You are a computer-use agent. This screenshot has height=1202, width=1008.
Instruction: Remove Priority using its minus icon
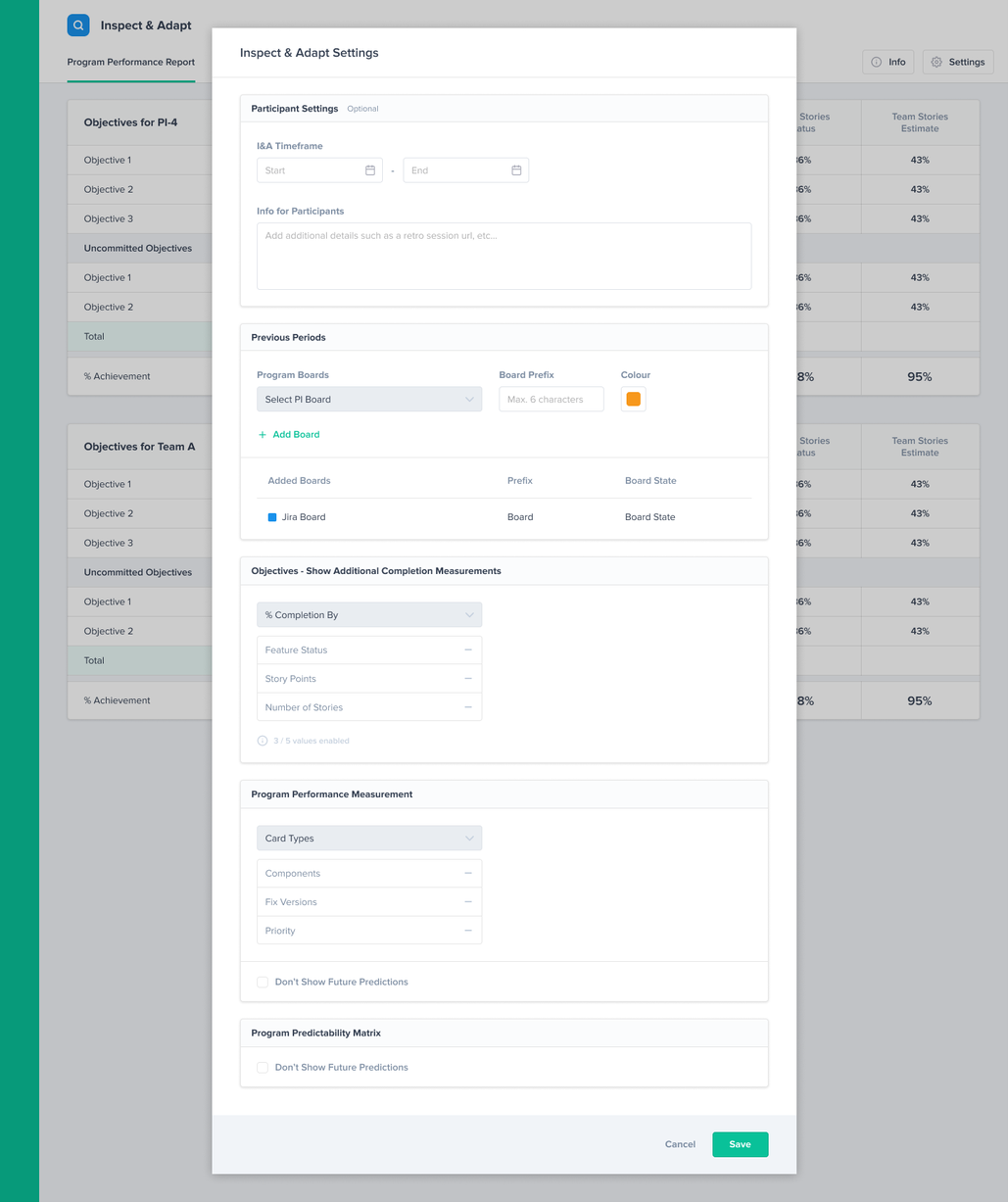(469, 930)
